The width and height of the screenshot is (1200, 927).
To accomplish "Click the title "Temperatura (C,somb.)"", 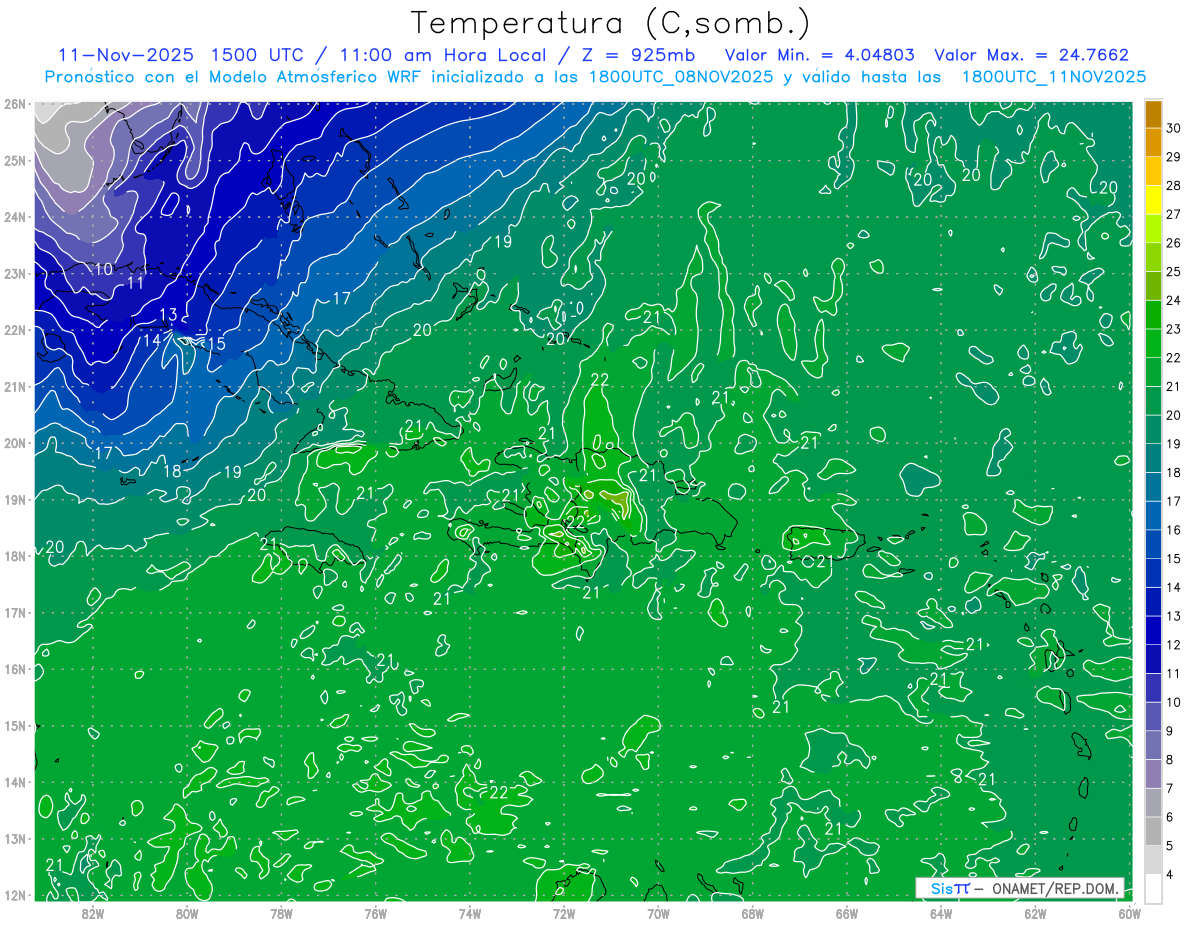I will [x=611, y=24].
